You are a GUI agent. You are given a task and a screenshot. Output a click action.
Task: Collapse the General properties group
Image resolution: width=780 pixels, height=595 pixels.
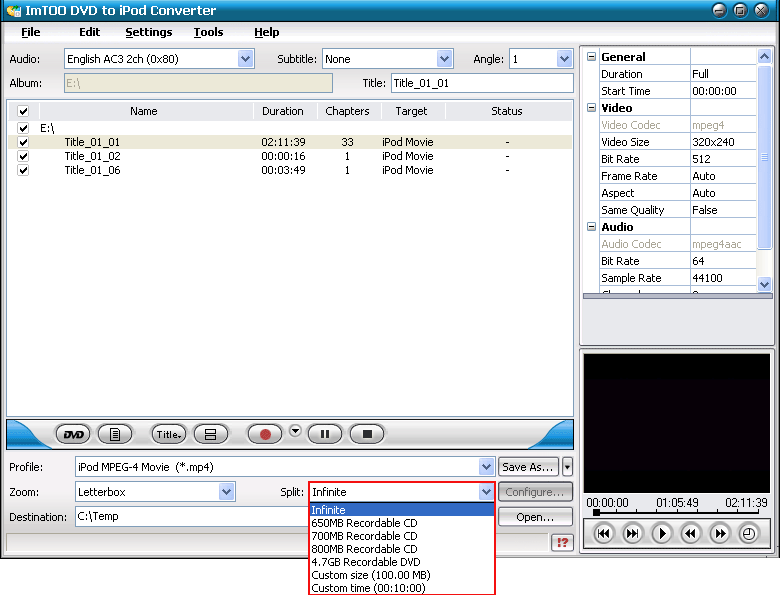coord(591,57)
